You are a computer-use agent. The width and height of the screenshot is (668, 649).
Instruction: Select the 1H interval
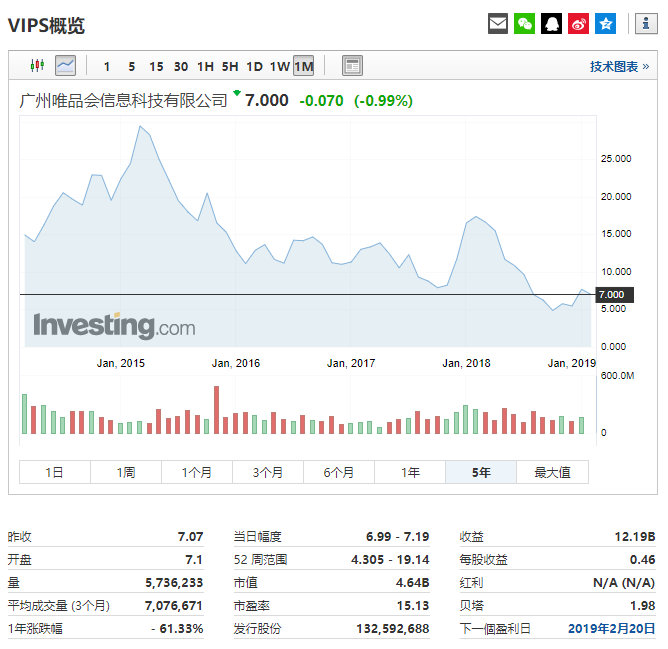[205, 66]
